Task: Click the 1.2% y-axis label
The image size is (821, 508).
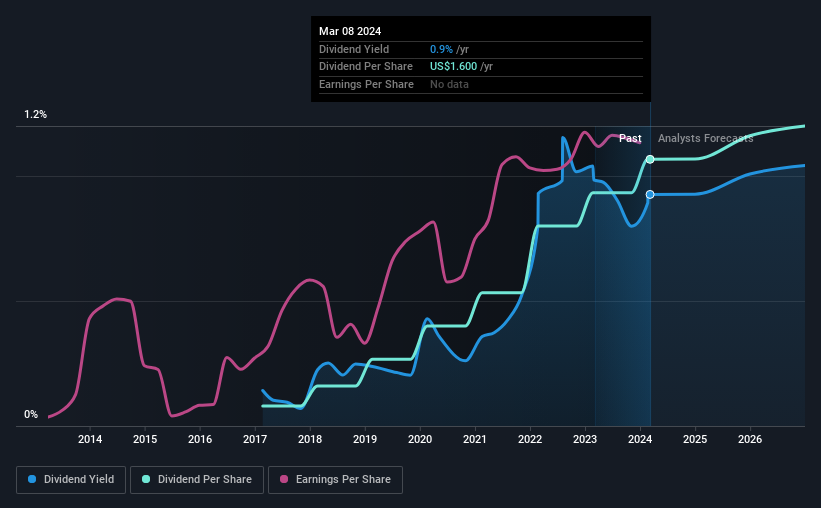Action: point(35,115)
